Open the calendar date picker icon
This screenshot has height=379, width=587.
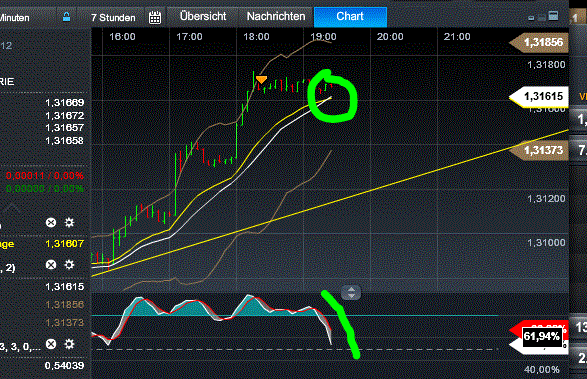pos(155,17)
